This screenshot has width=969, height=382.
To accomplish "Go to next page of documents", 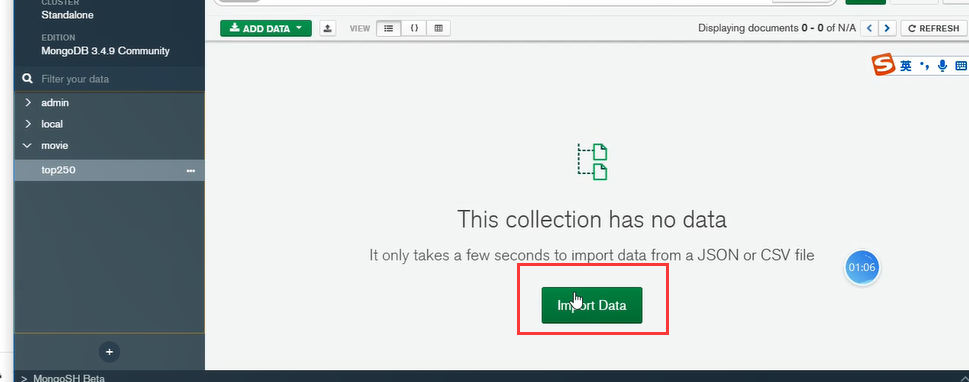I will (887, 28).
